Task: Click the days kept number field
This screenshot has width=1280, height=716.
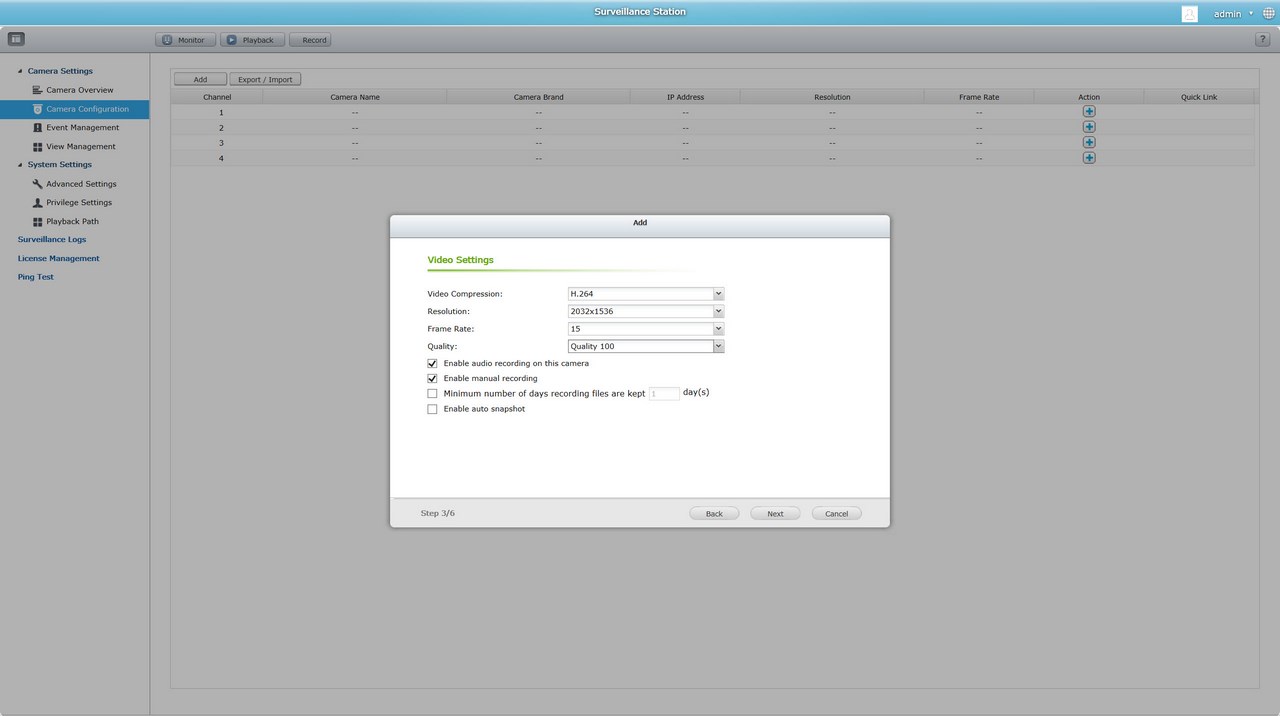Action: (664, 394)
